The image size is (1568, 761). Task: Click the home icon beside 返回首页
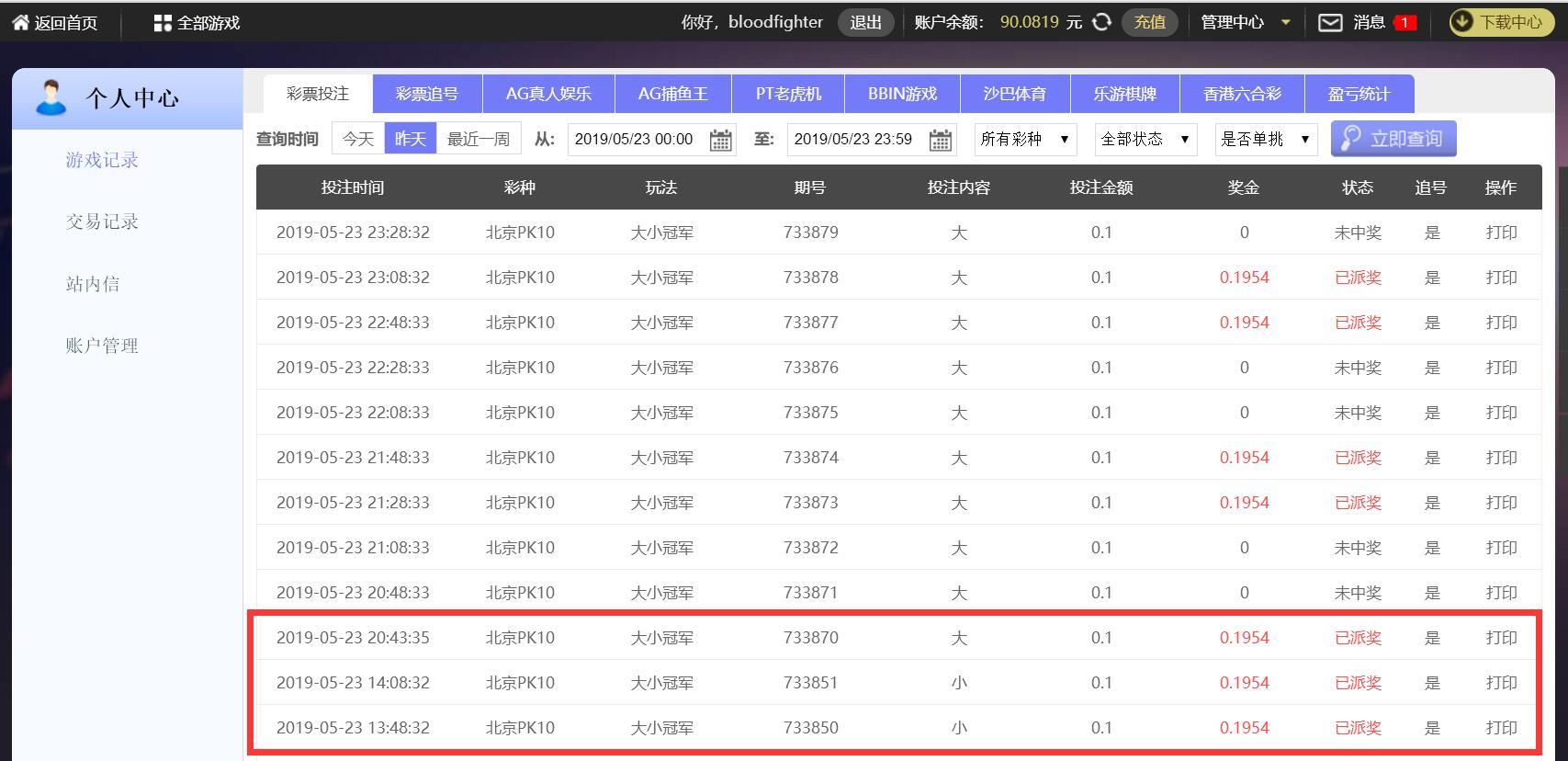pyautogui.click(x=20, y=22)
